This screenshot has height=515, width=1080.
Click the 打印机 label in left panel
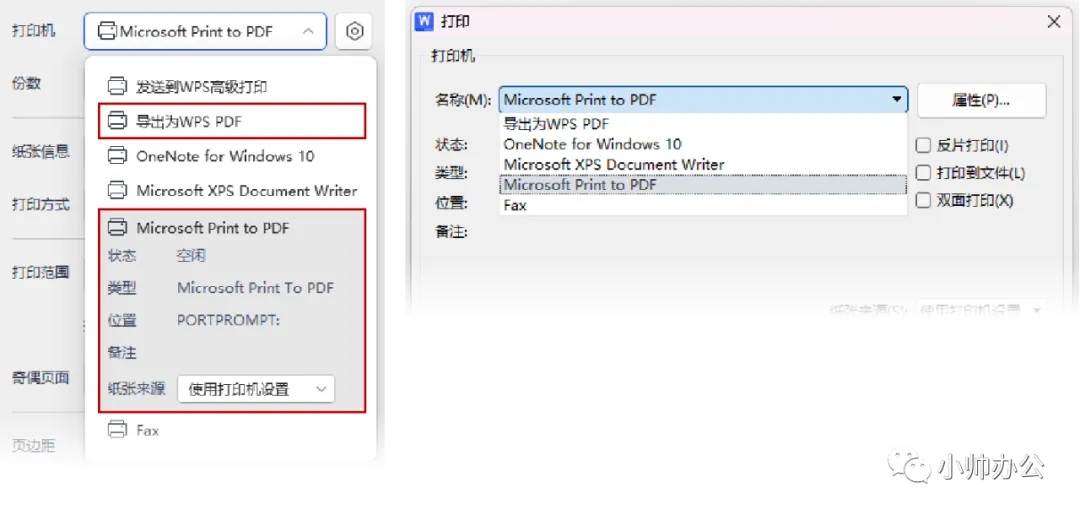[x=34, y=30]
